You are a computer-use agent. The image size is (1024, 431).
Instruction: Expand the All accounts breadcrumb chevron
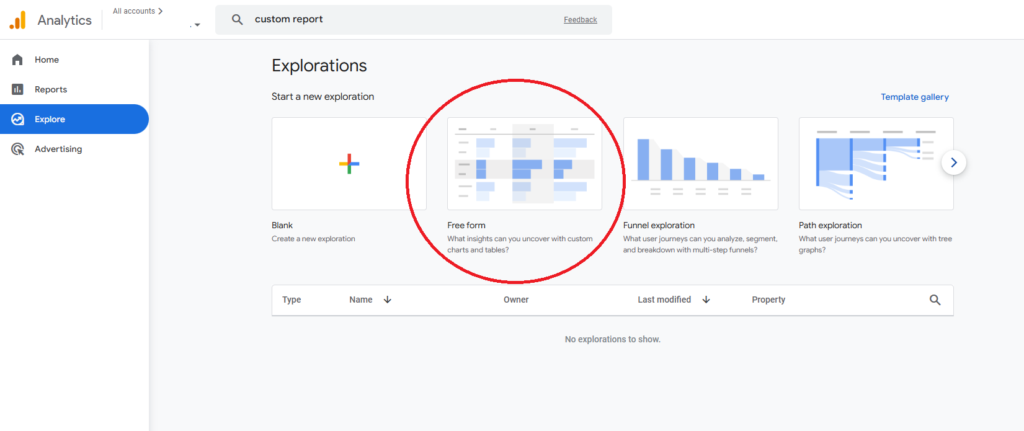(160, 11)
